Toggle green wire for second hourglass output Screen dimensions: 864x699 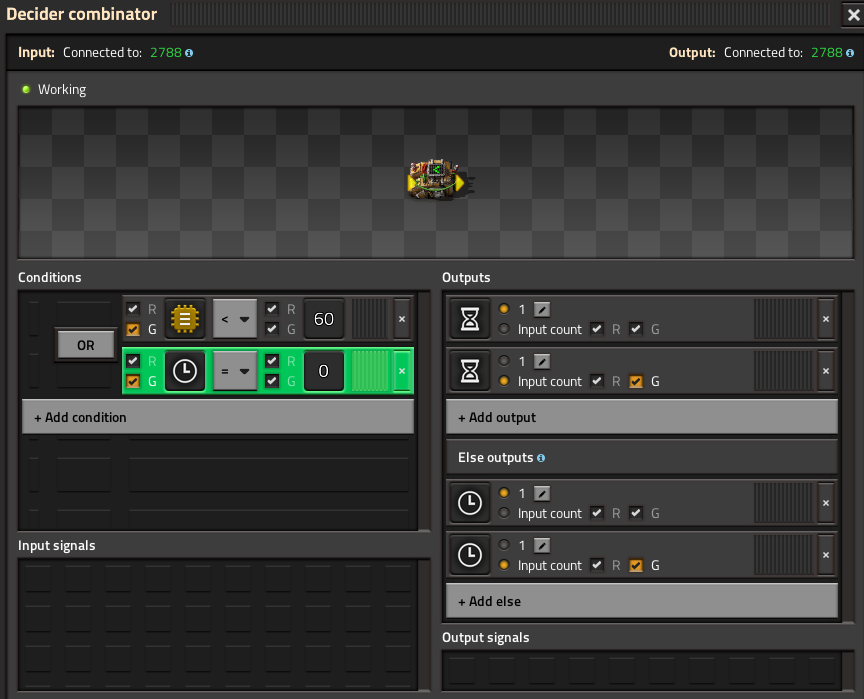pyautogui.click(x=636, y=381)
